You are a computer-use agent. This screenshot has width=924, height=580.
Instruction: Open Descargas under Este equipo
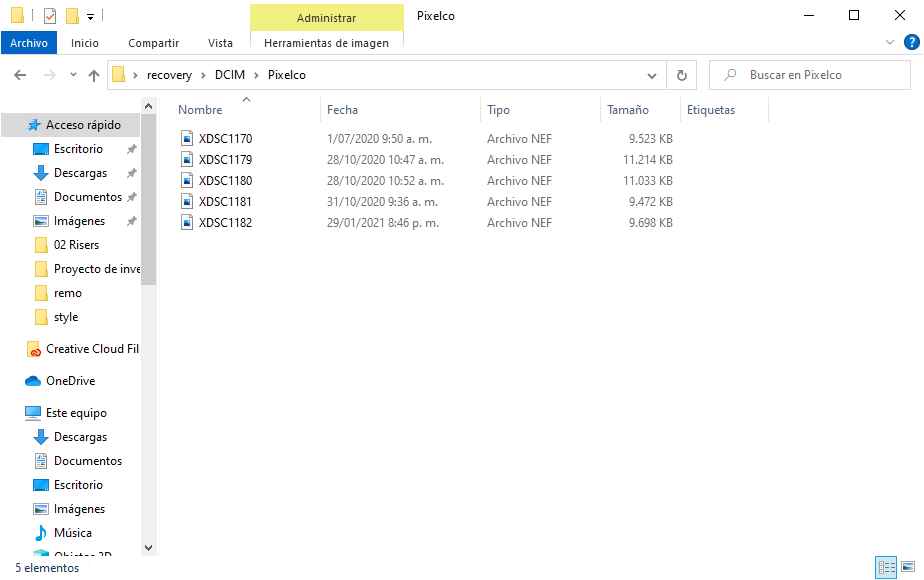coord(81,437)
